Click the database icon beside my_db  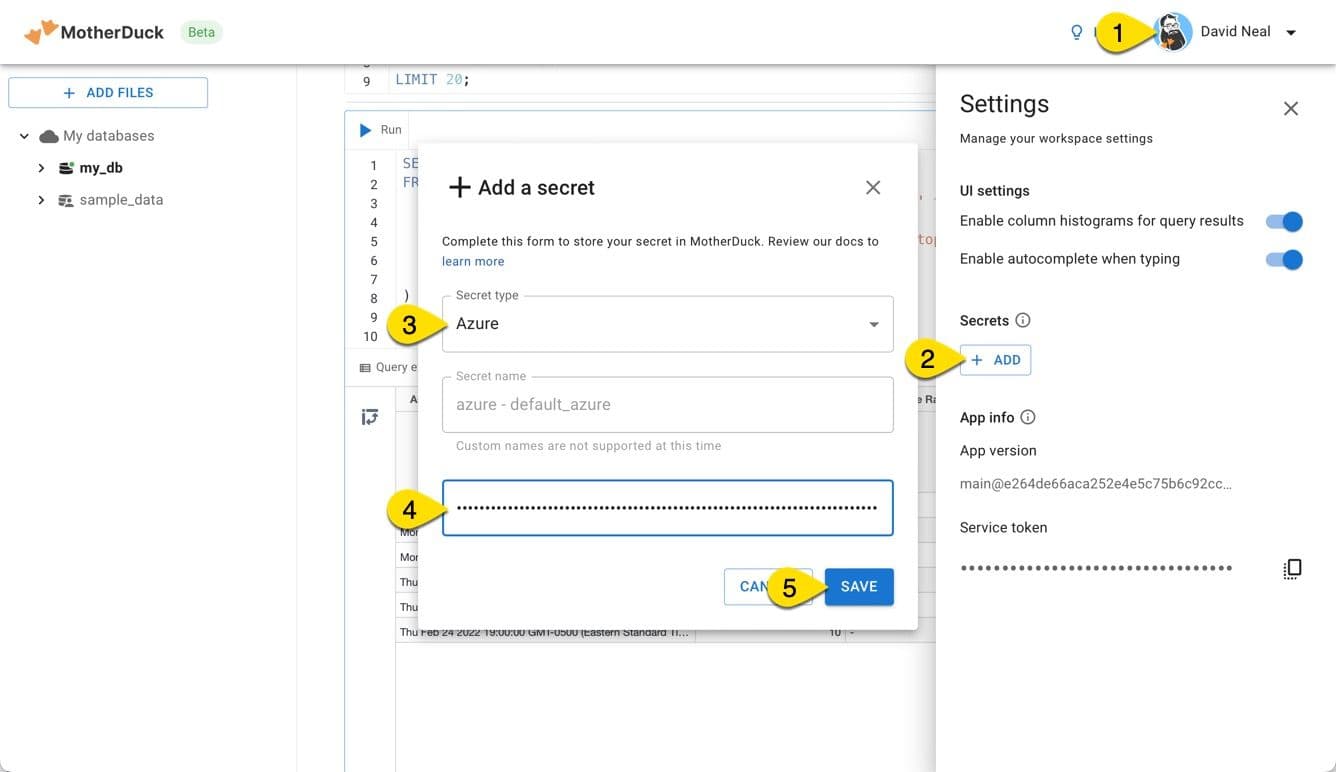[x=64, y=167]
